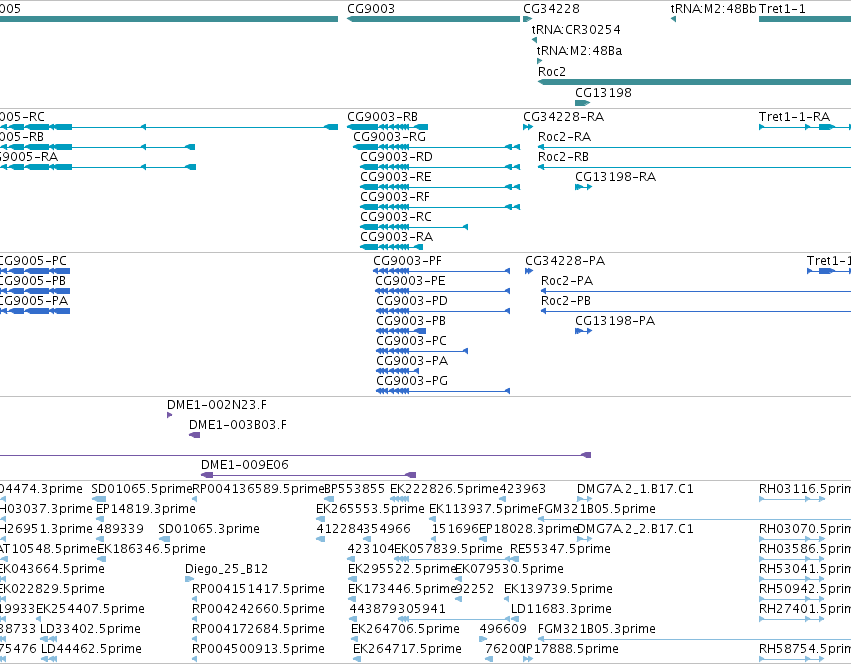Select EST DMG7A.2_1.B17.C1 label
851x664 pixels.
click(x=635, y=489)
